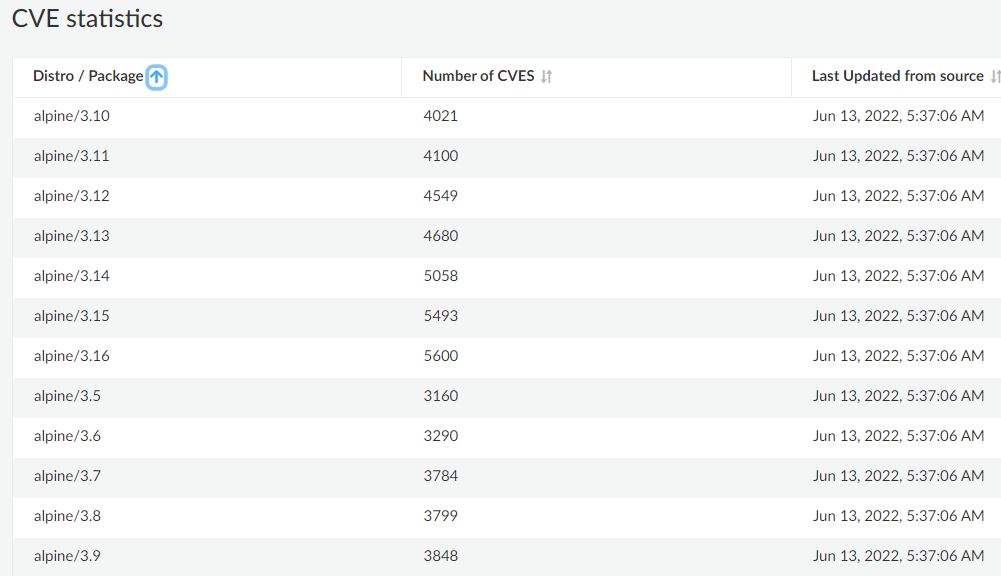
Task: Click the CVE statistics page heading
Action: [87, 19]
